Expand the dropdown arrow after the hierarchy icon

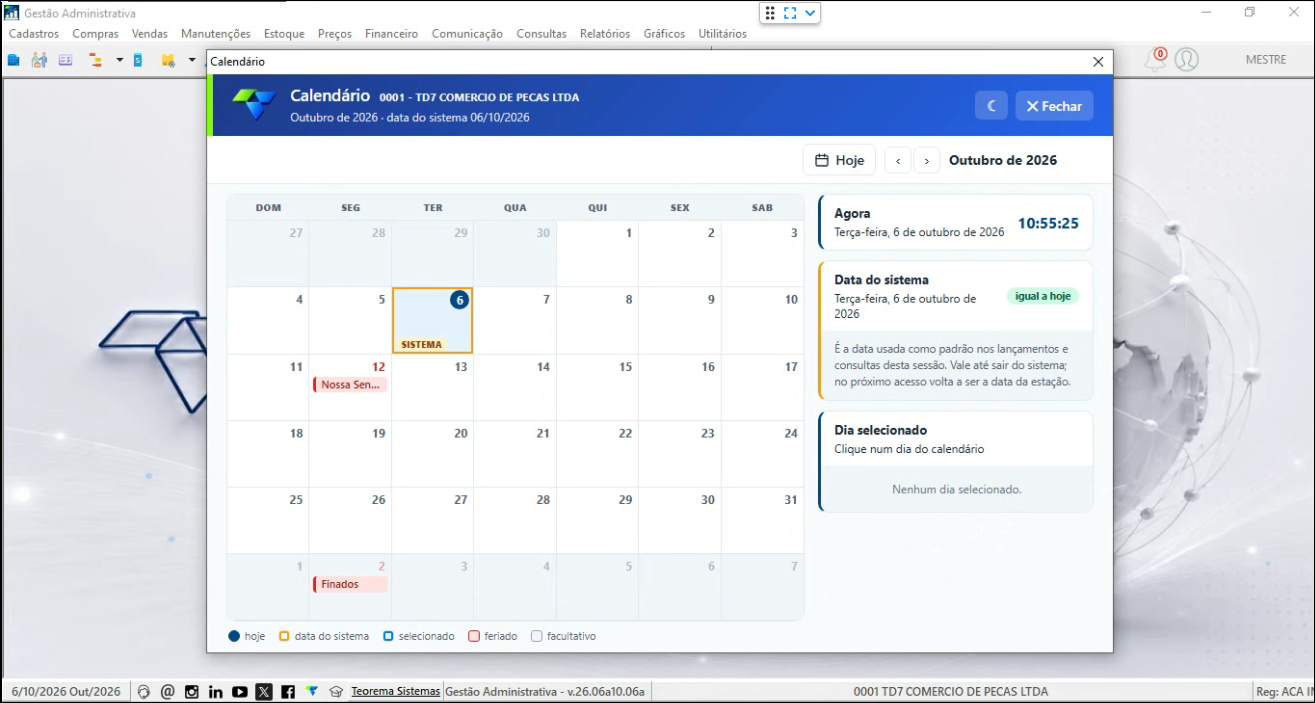(x=120, y=60)
